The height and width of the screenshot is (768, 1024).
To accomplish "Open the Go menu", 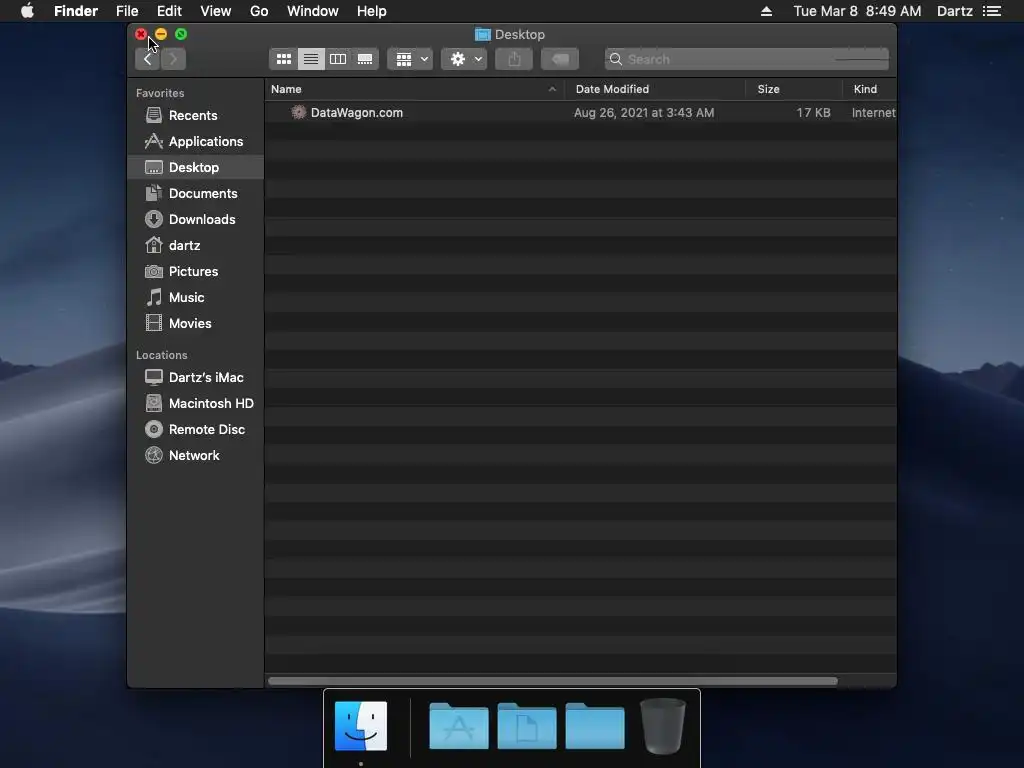I will click(259, 11).
